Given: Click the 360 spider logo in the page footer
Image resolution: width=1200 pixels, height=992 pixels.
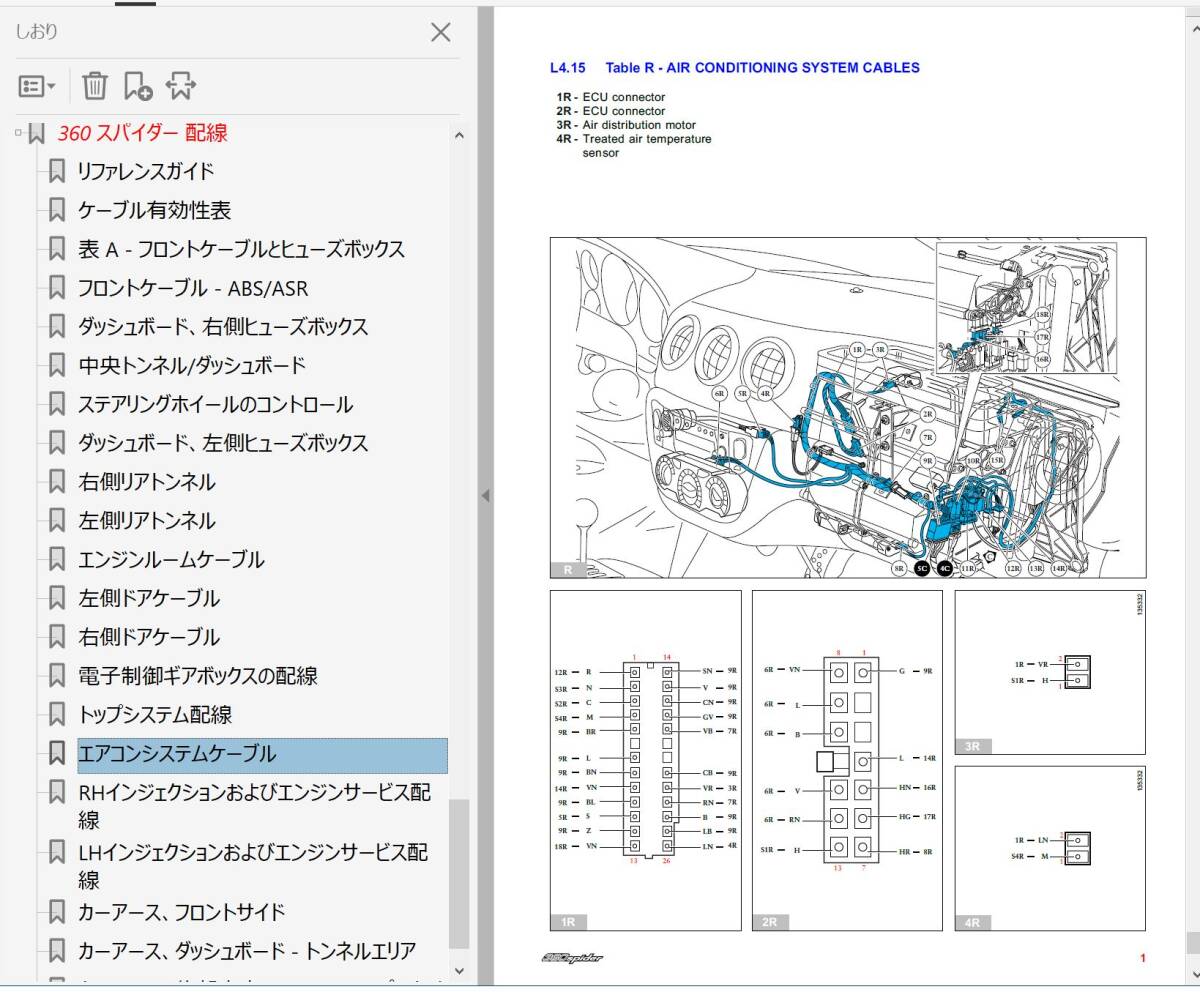Looking at the screenshot, I should [572, 958].
